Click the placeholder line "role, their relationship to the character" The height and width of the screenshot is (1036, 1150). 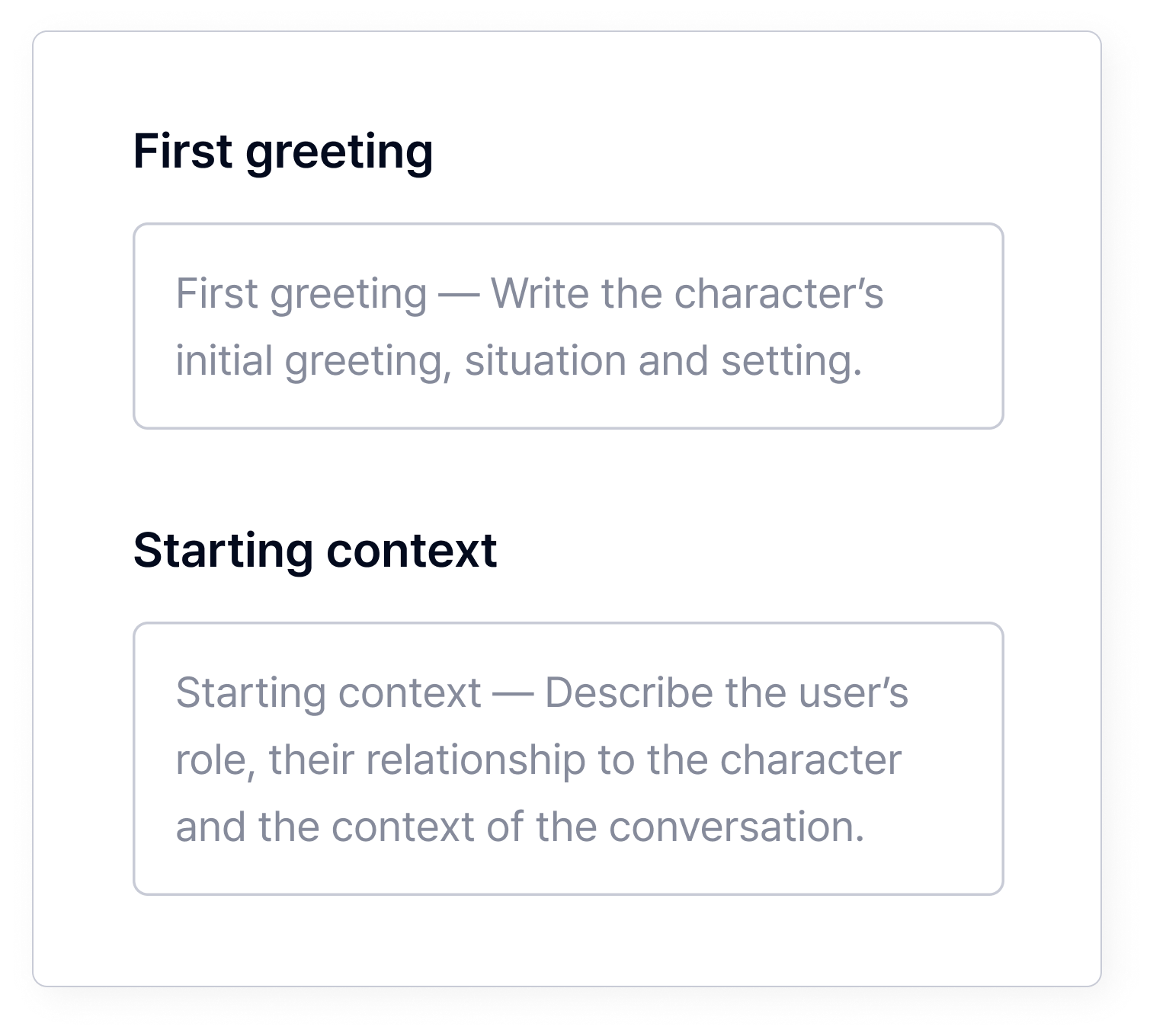538,759
